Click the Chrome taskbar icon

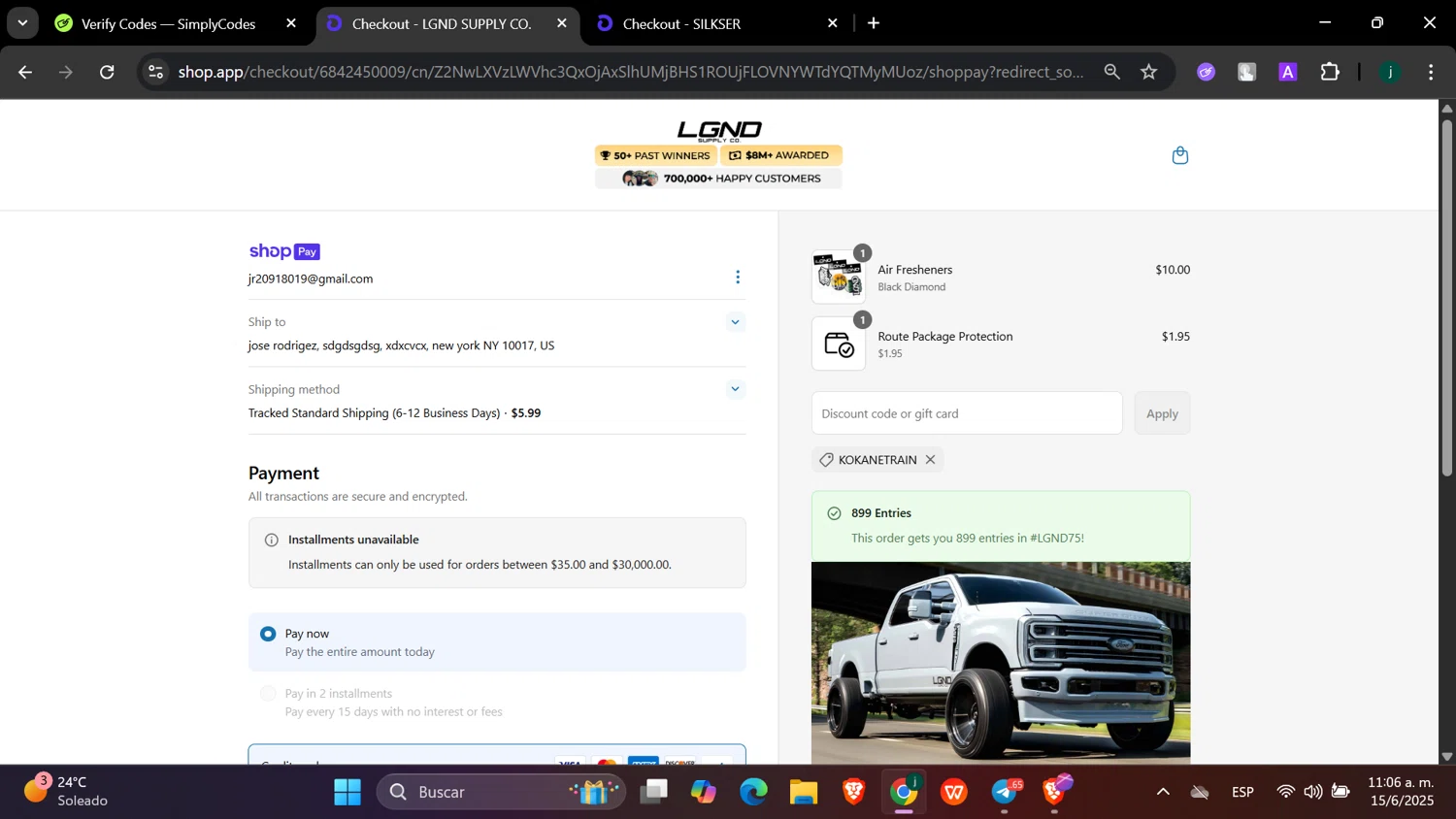(x=905, y=793)
